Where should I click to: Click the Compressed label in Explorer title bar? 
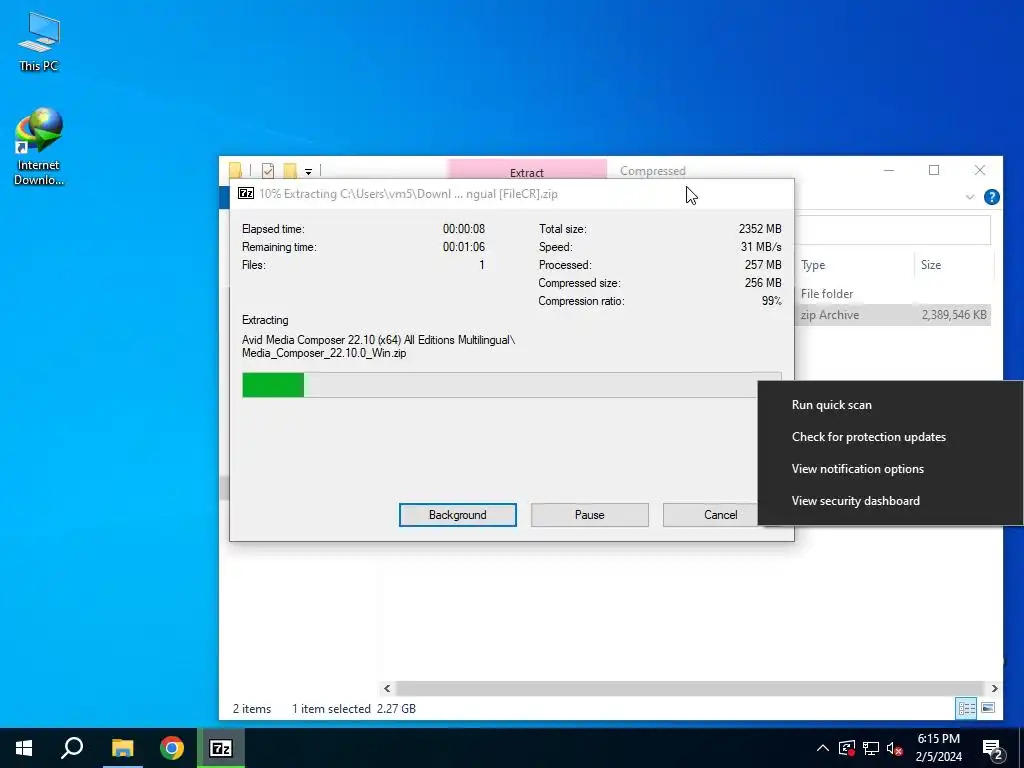(x=652, y=170)
